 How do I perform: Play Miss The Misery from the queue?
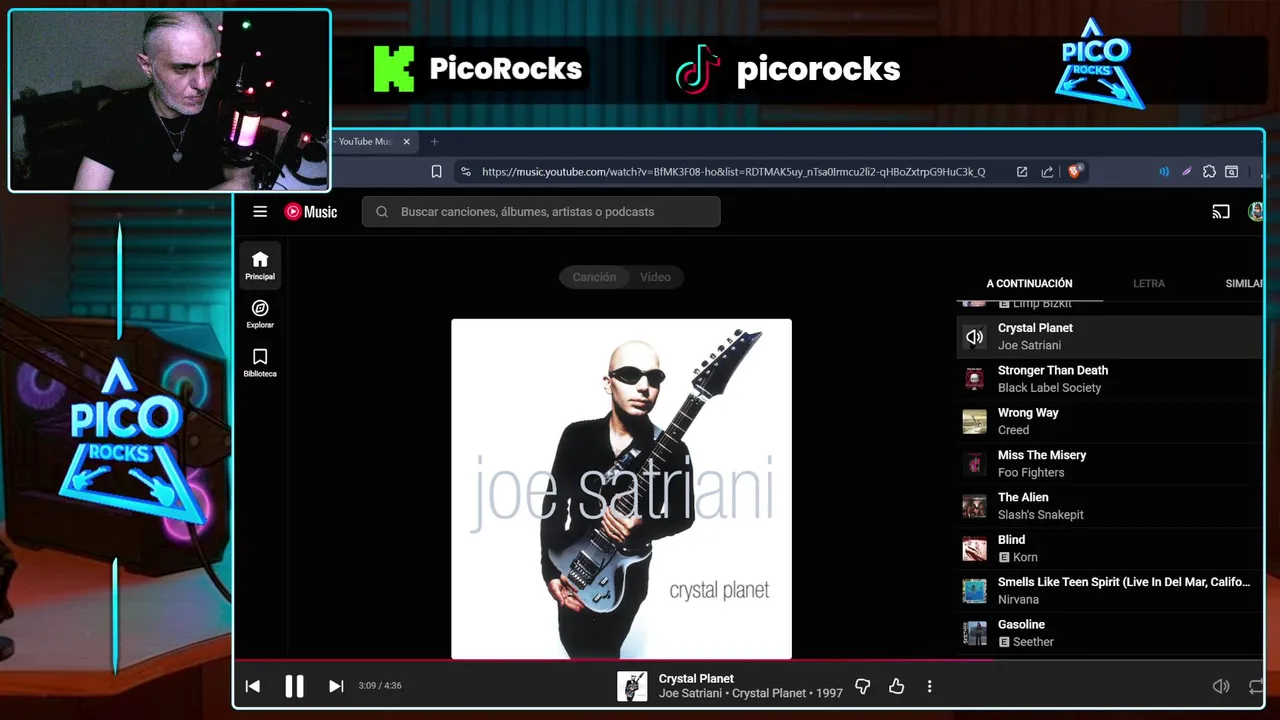pos(1110,464)
